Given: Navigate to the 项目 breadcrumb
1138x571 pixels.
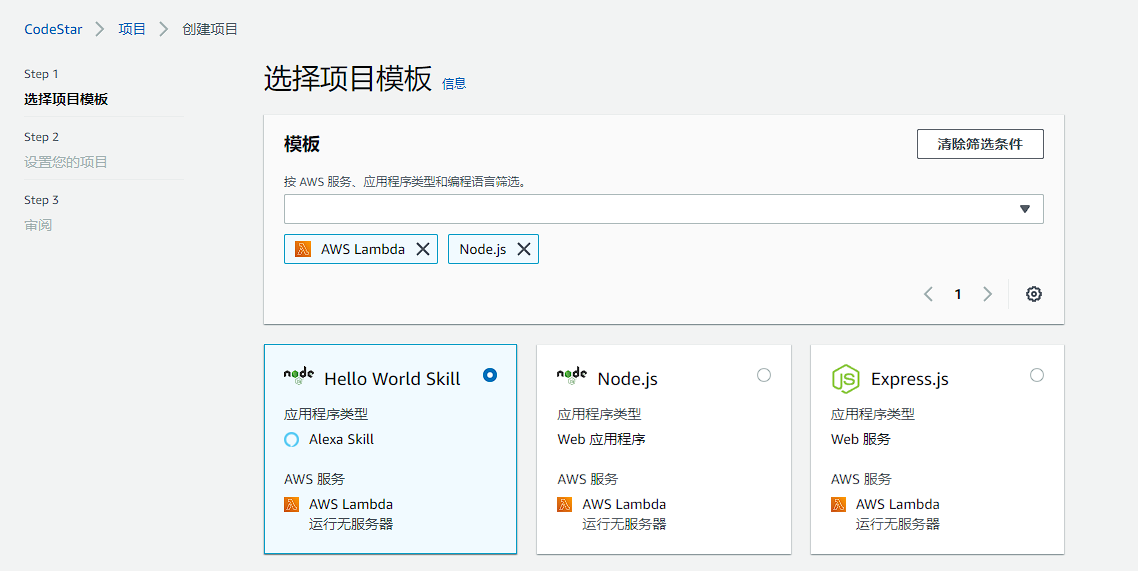Looking at the screenshot, I should click(132, 29).
